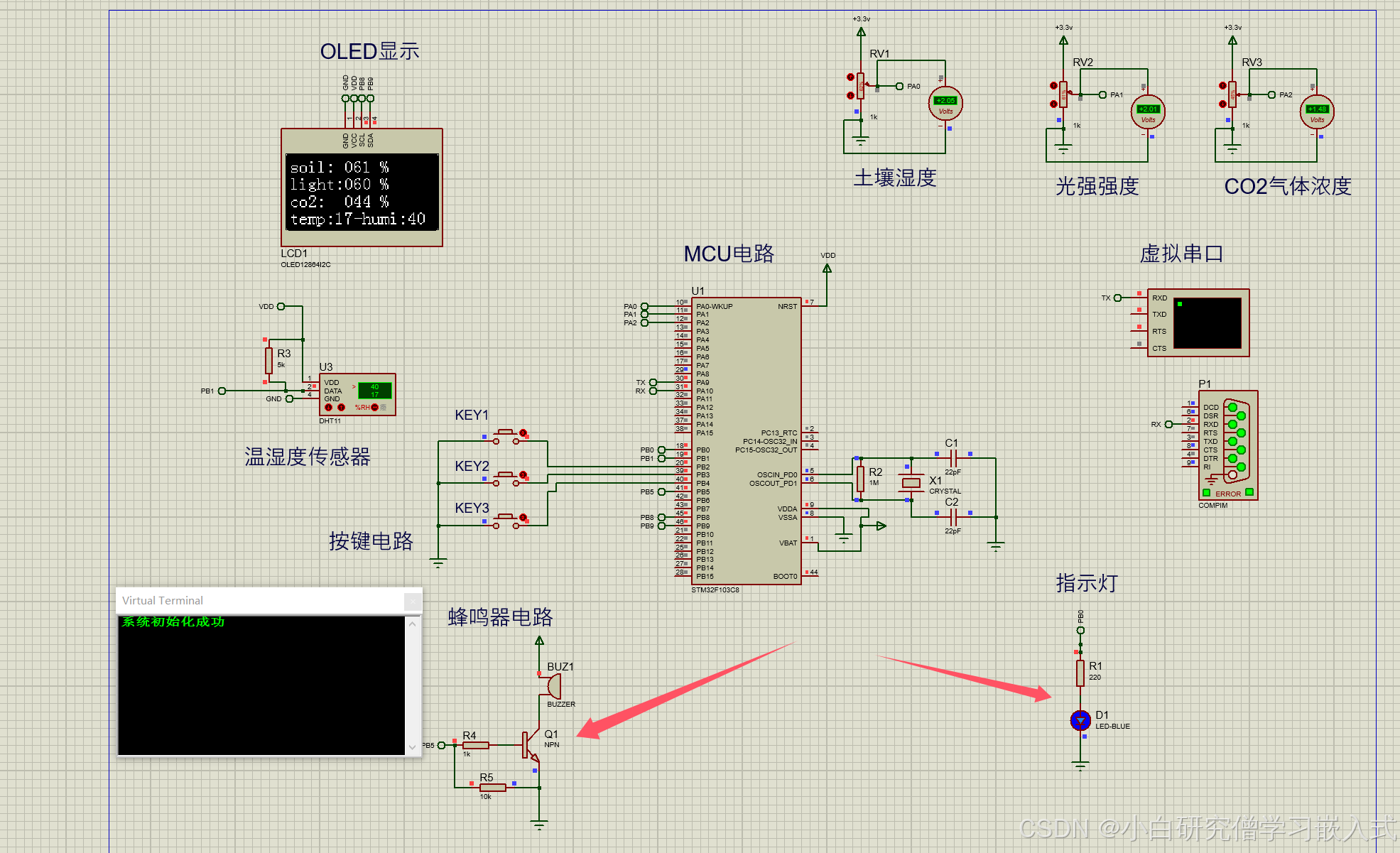Click the OLED display screen

coord(362,192)
